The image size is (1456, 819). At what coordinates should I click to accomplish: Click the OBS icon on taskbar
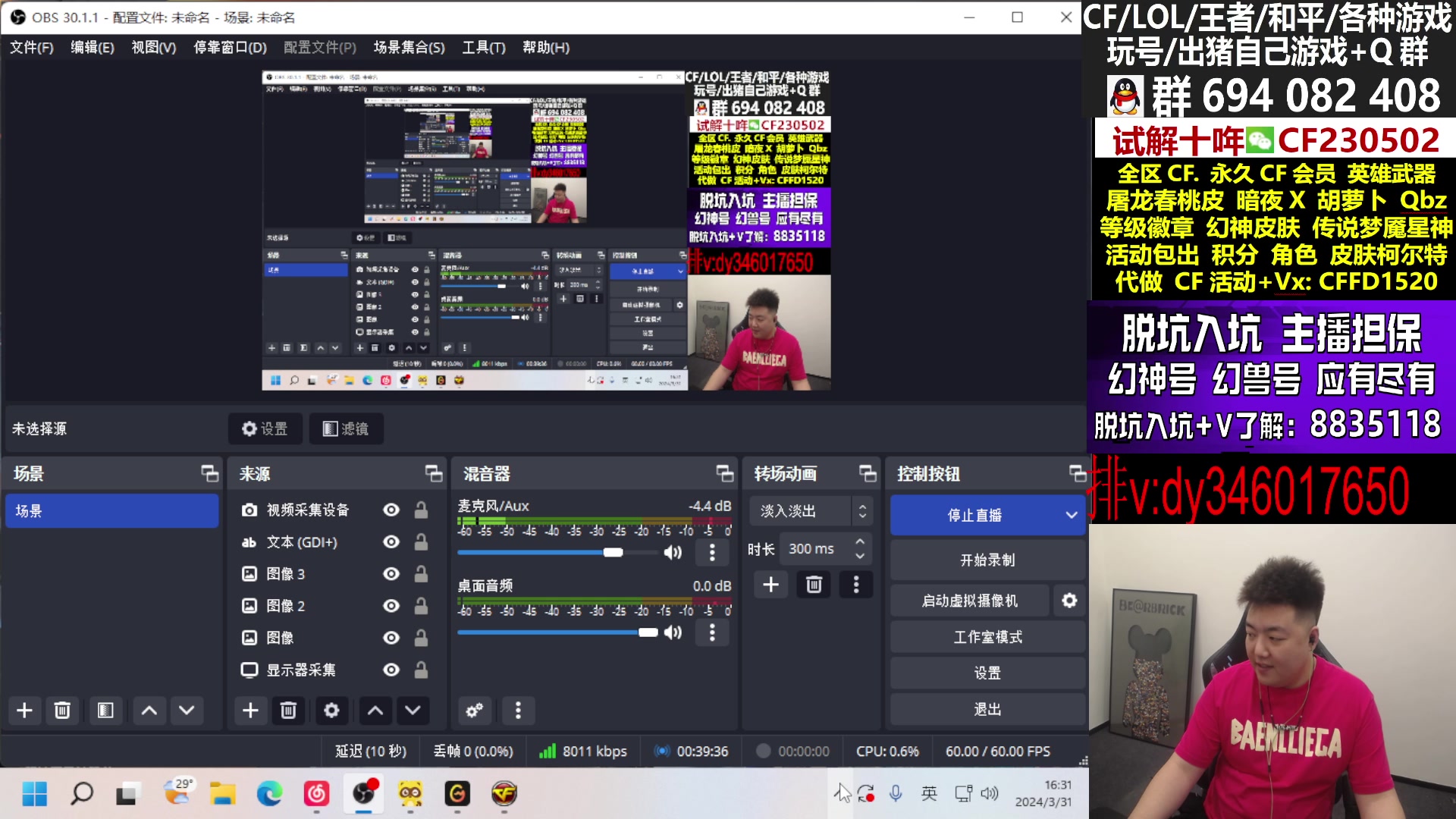[x=364, y=794]
